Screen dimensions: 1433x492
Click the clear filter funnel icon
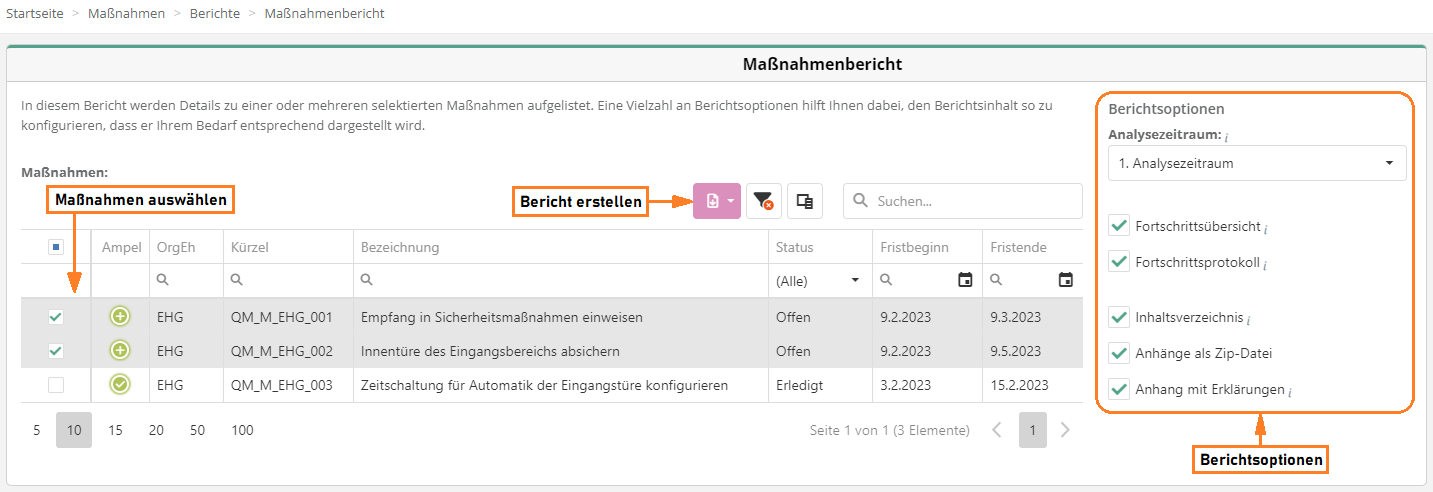tap(764, 201)
